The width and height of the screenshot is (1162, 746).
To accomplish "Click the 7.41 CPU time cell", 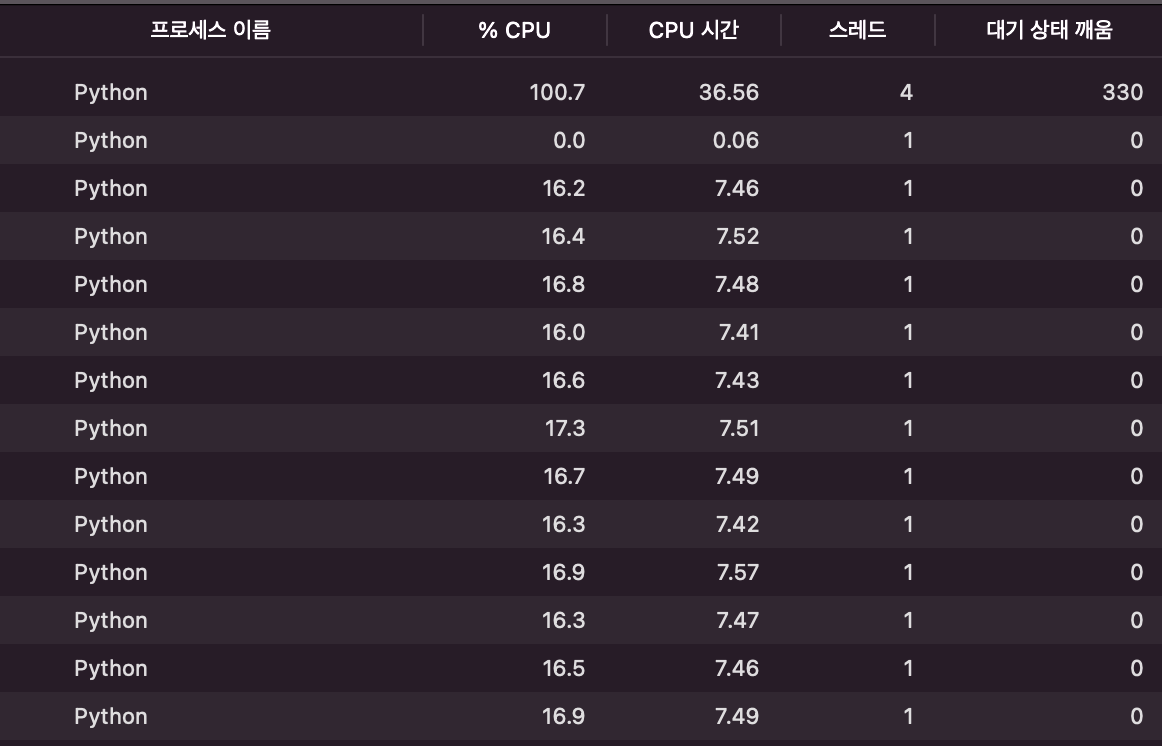I will 738,332.
